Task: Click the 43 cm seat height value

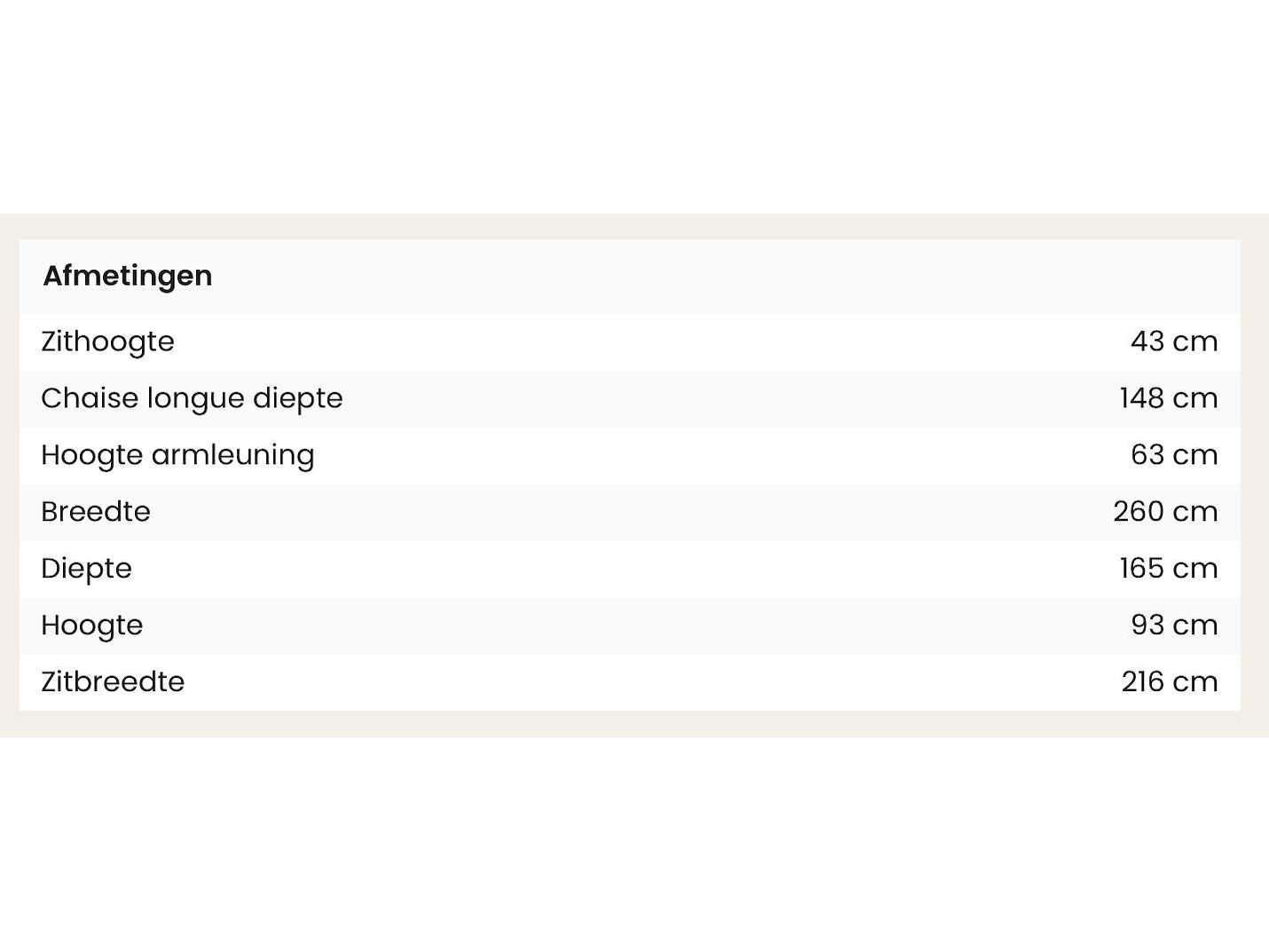Action: click(x=1173, y=342)
